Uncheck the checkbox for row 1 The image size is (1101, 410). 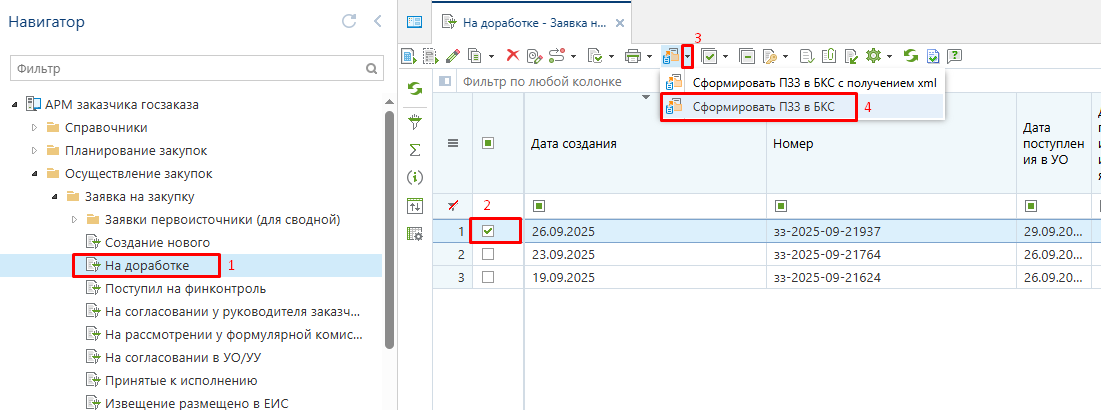pyautogui.click(x=488, y=231)
